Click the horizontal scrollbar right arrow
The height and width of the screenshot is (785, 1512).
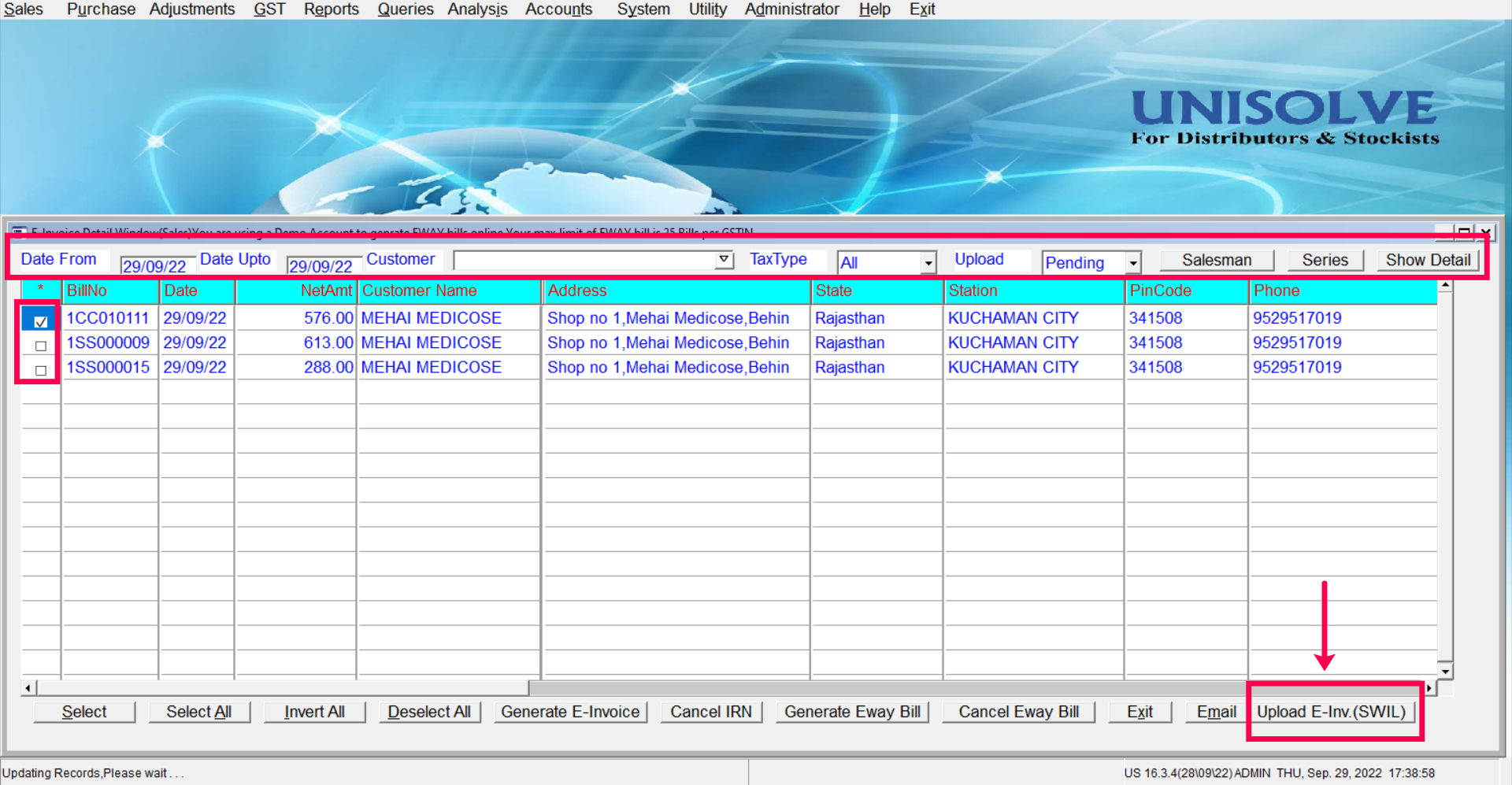1429,688
